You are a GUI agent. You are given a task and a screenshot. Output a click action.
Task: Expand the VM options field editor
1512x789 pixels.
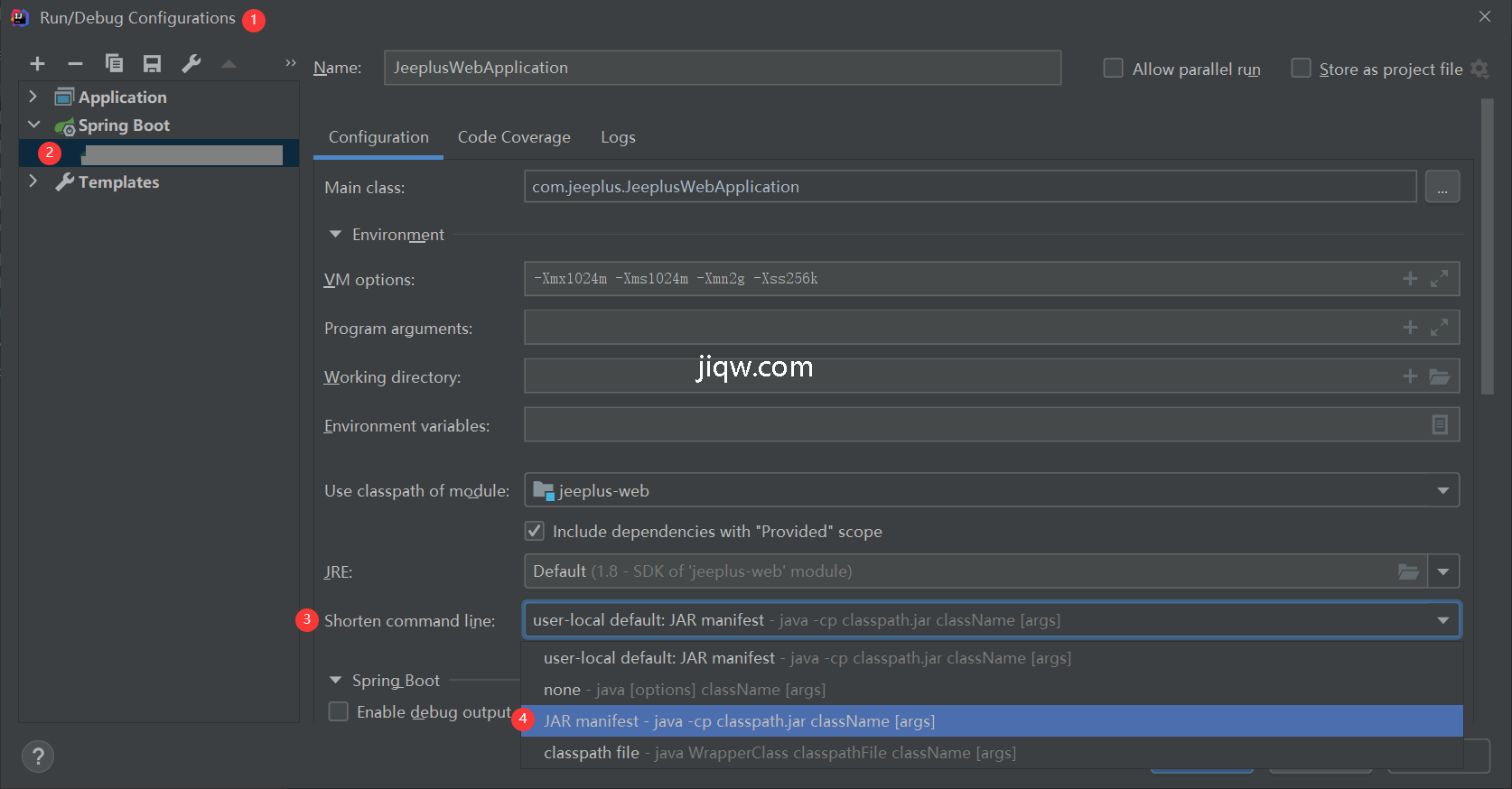tap(1439, 279)
